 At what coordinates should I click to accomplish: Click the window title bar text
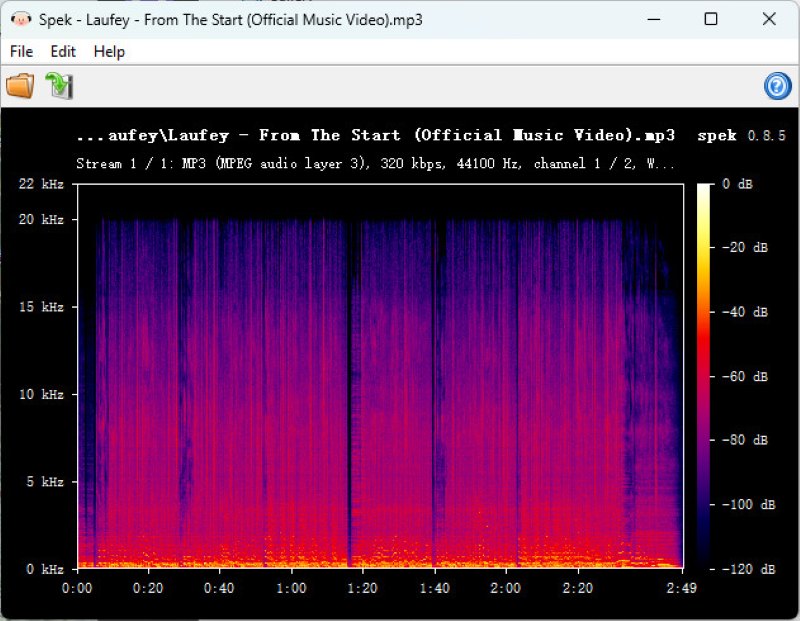pos(231,20)
